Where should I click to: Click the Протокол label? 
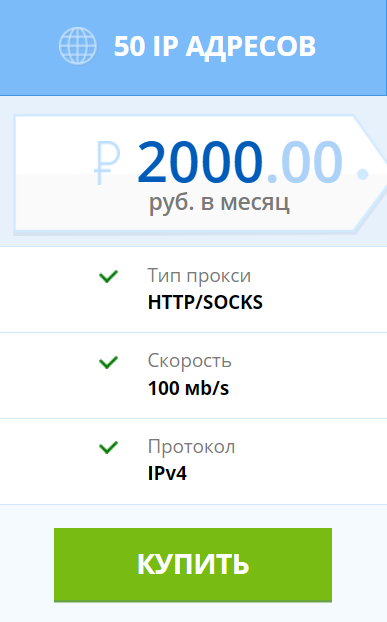pyautogui.click(x=192, y=447)
